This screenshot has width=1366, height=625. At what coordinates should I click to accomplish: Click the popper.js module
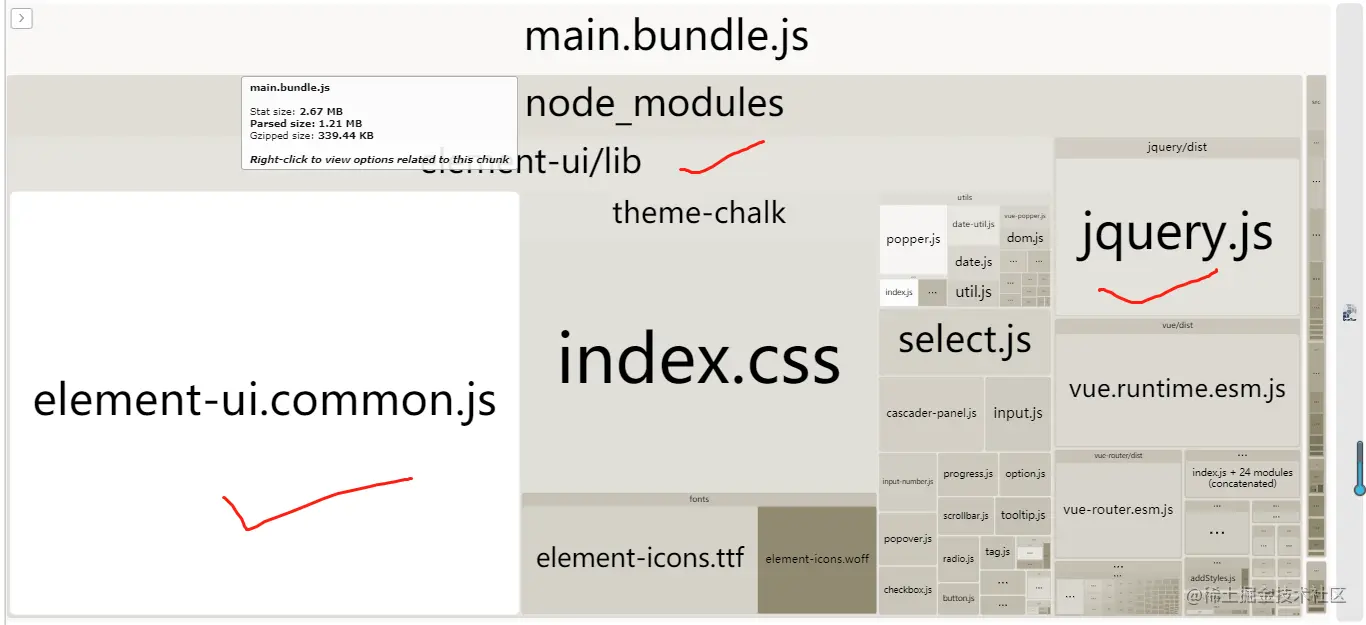913,239
